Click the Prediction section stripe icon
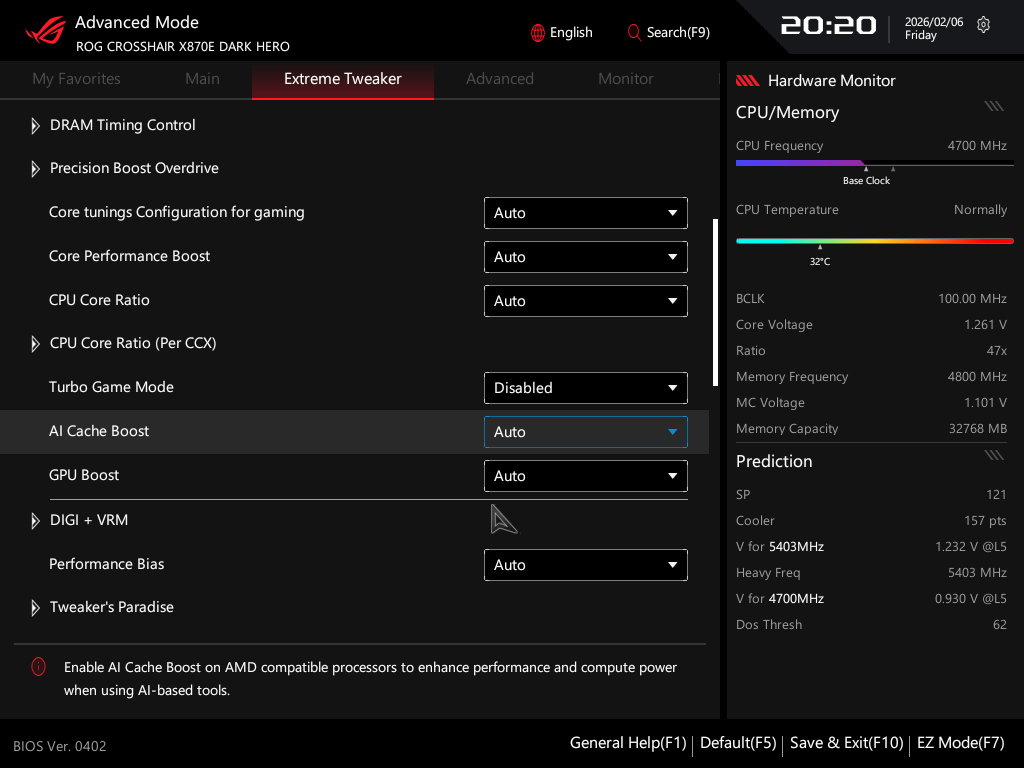The height and width of the screenshot is (768, 1024). point(993,455)
